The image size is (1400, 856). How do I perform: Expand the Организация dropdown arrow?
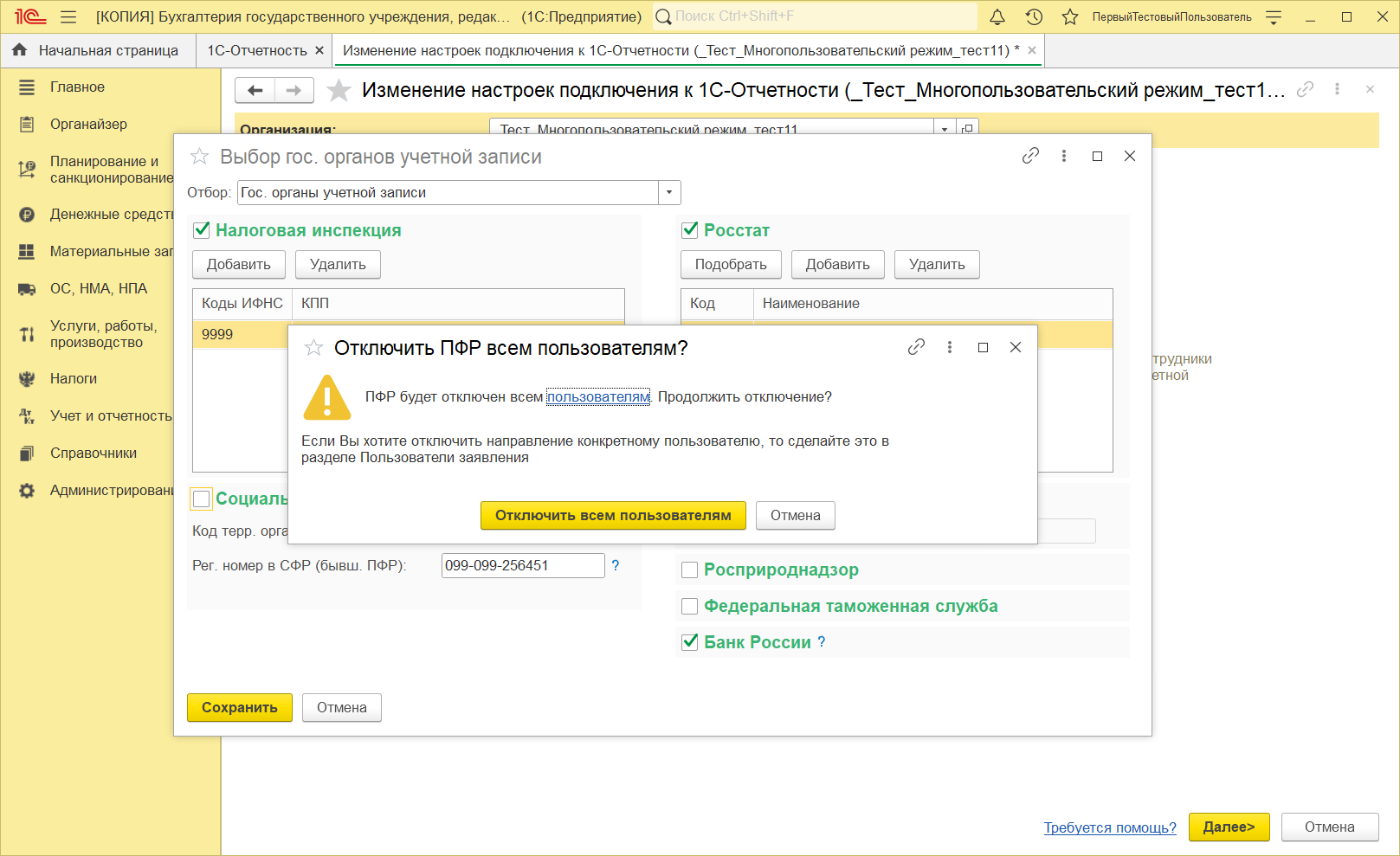point(945,129)
